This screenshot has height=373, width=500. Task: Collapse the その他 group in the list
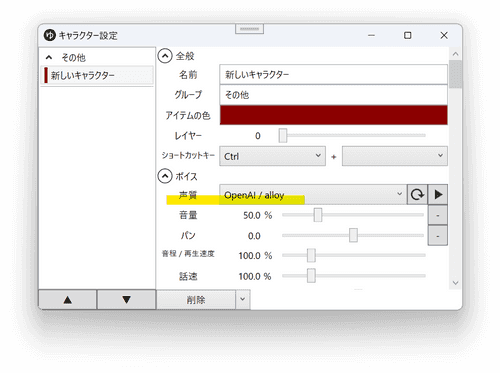point(49,57)
